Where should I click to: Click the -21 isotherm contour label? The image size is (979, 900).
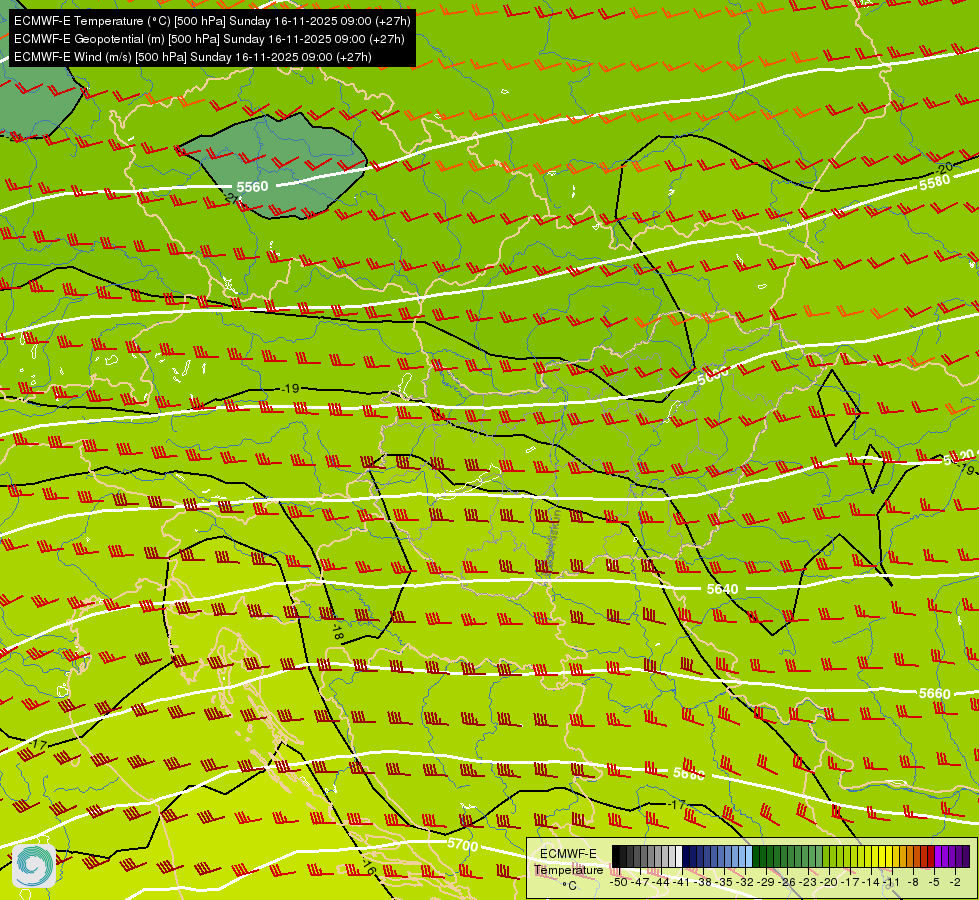(x=232, y=199)
